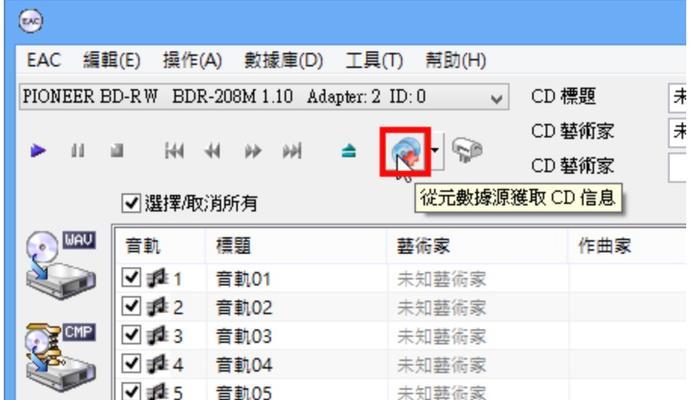
Task: Select title 音軌05
Action: tap(243, 393)
